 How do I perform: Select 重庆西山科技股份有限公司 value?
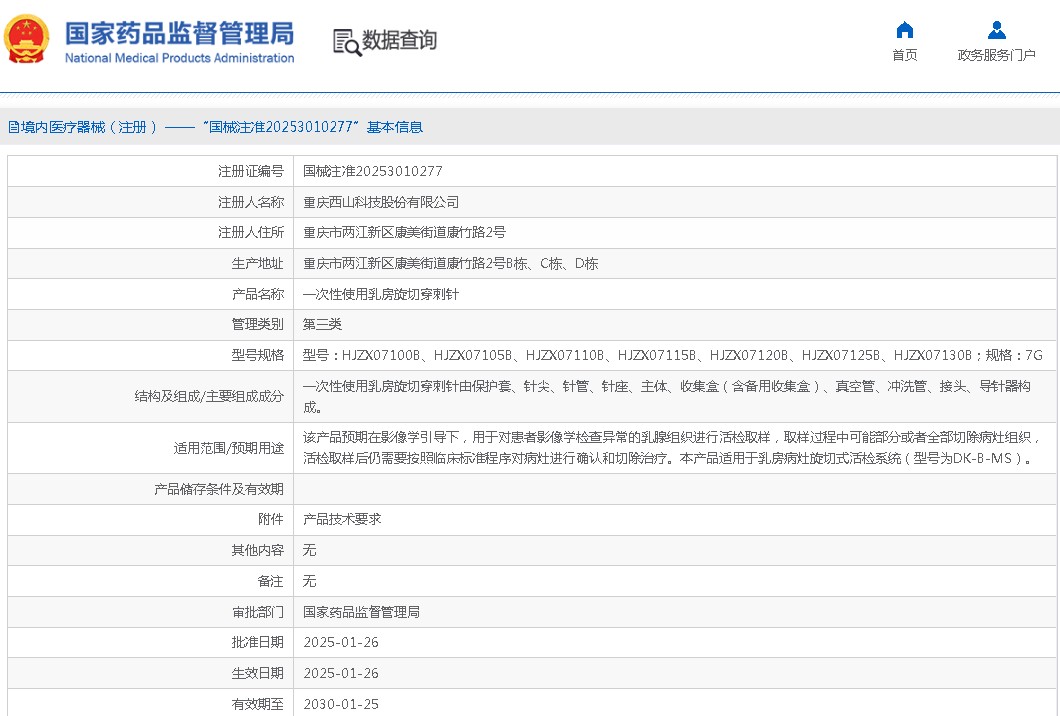[381, 202]
